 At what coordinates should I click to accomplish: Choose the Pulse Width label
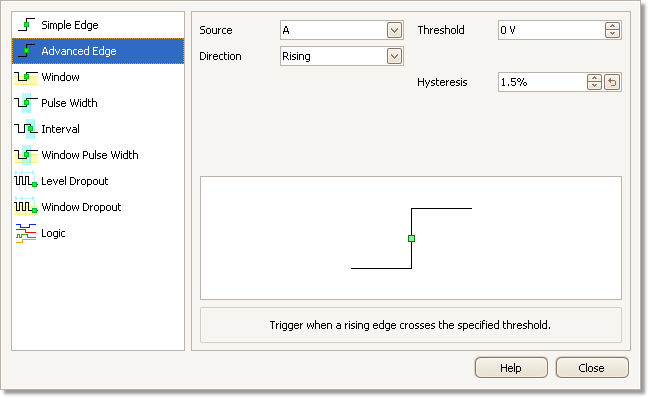(69, 103)
